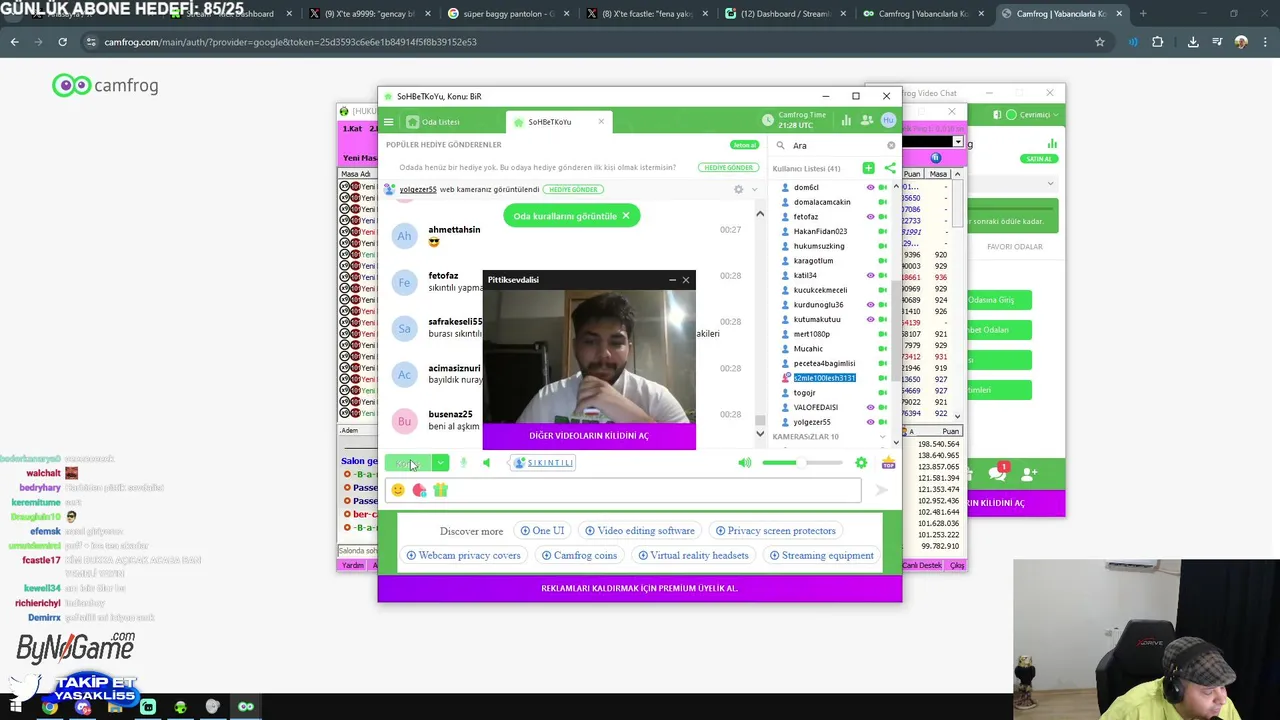The image size is (1280, 720).
Task: Open the 'Video editing software' ad link
Action: tap(640, 531)
